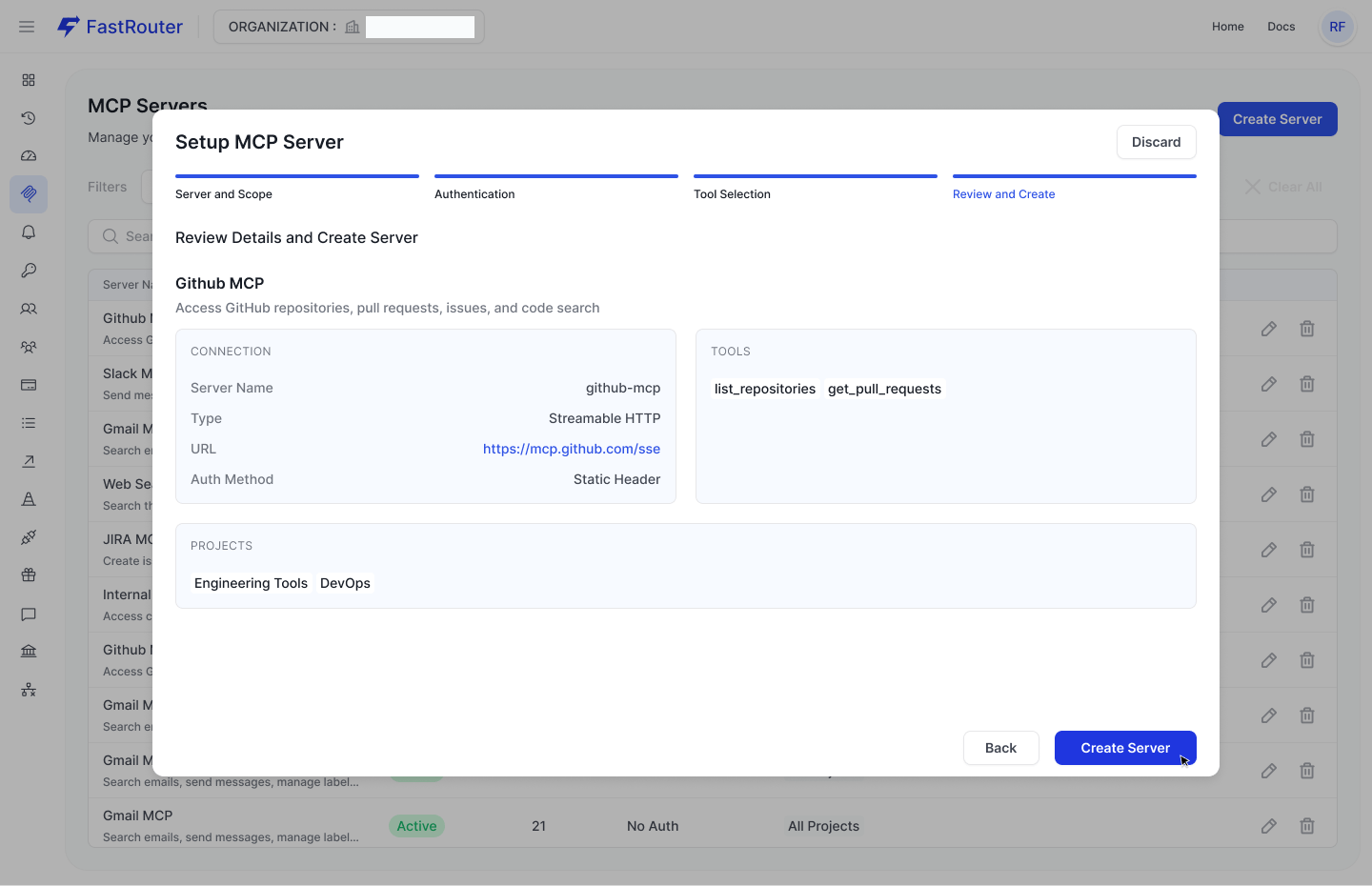The width and height of the screenshot is (1372, 886).
Task: Switch to the Authentication step
Action: pyautogui.click(x=474, y=193)
